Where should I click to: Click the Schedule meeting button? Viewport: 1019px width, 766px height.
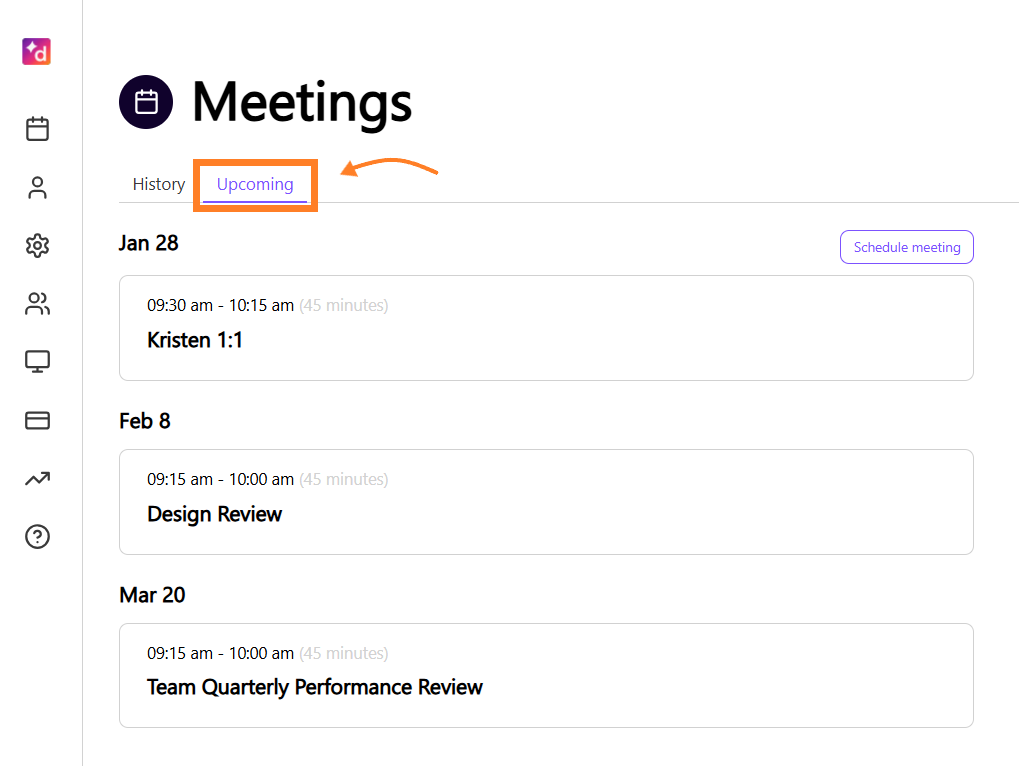click(x=907, y=247)
